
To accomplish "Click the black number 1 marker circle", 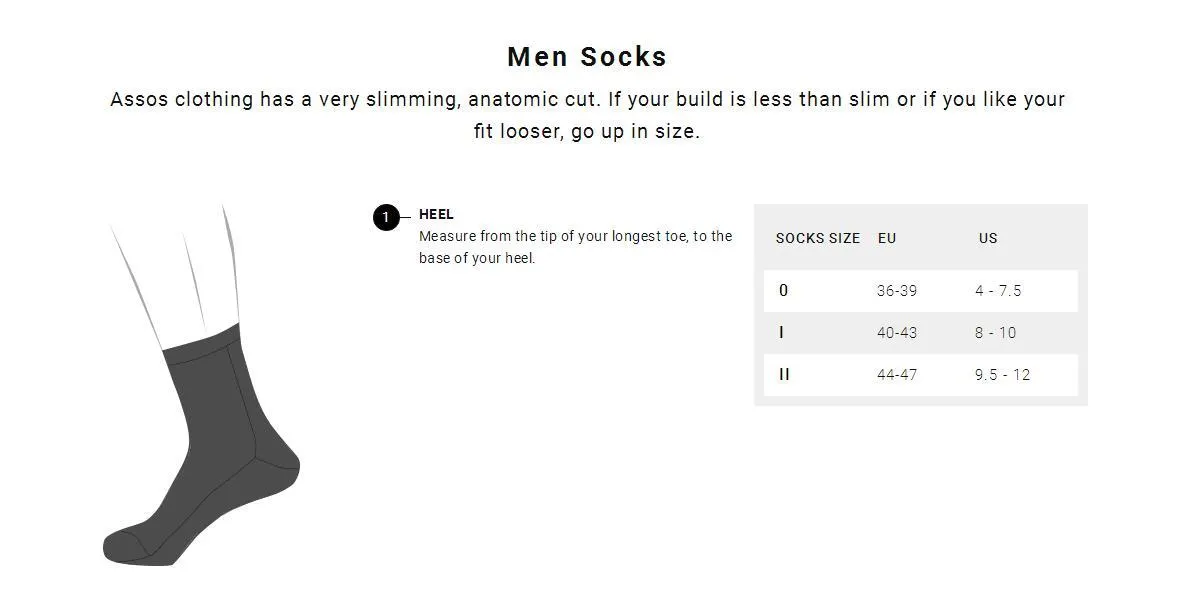I will pyautogui.click(x=386, y=217).
